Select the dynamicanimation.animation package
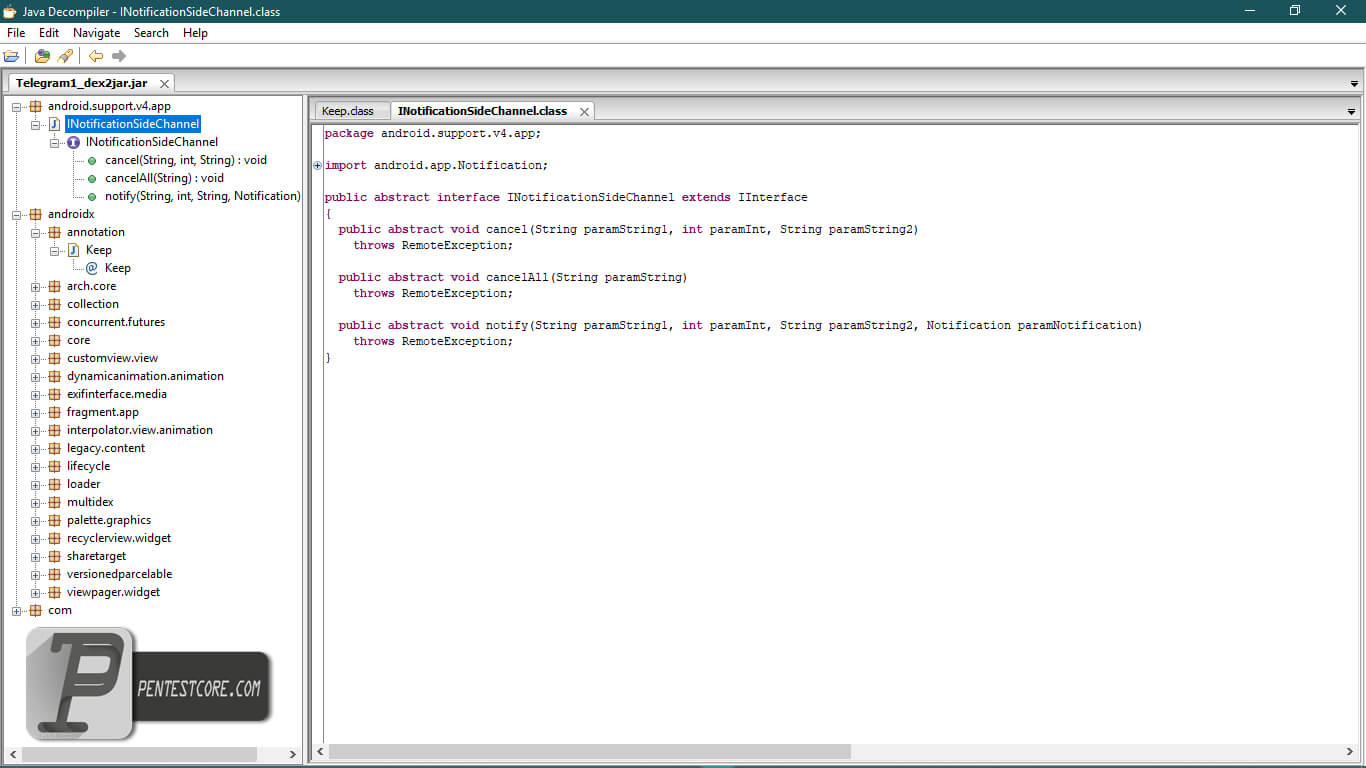This screenshot has height=768, width=1366. (145, 376)
